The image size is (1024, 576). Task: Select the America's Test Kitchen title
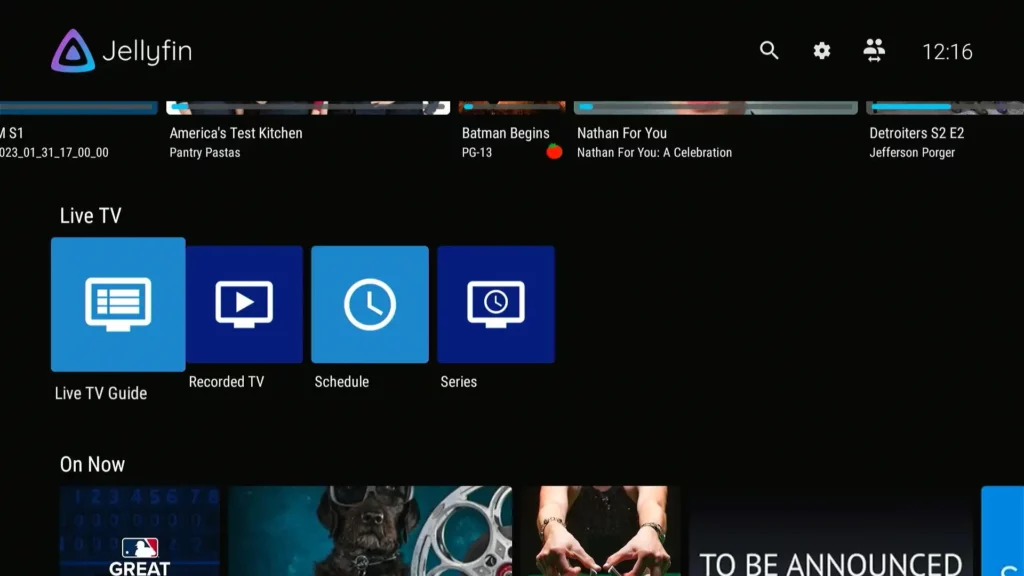click(x=236, y=133)
